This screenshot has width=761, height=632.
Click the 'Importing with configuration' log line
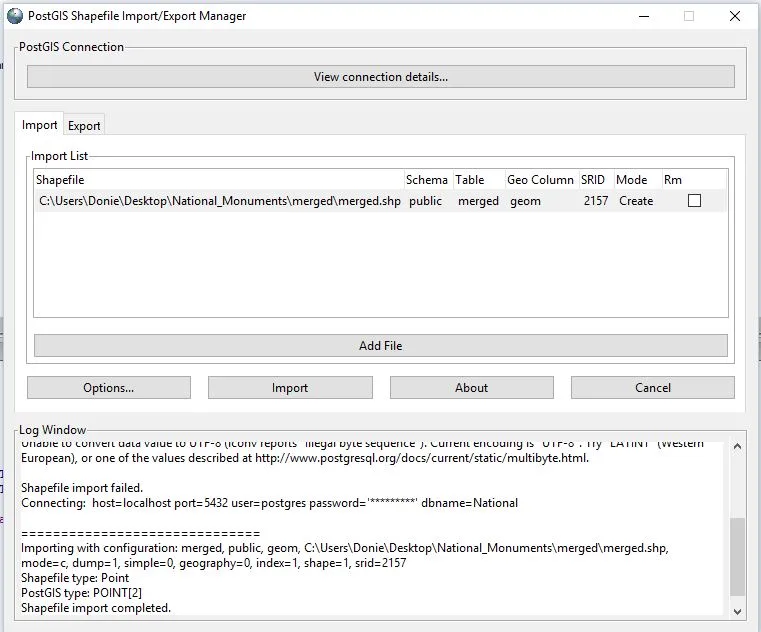(345, 548)
